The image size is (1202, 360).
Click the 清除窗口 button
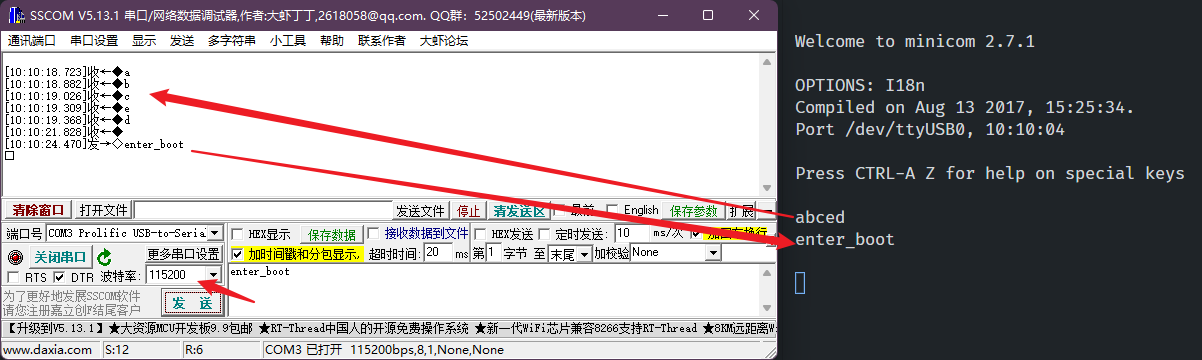[x=38, y=210]
